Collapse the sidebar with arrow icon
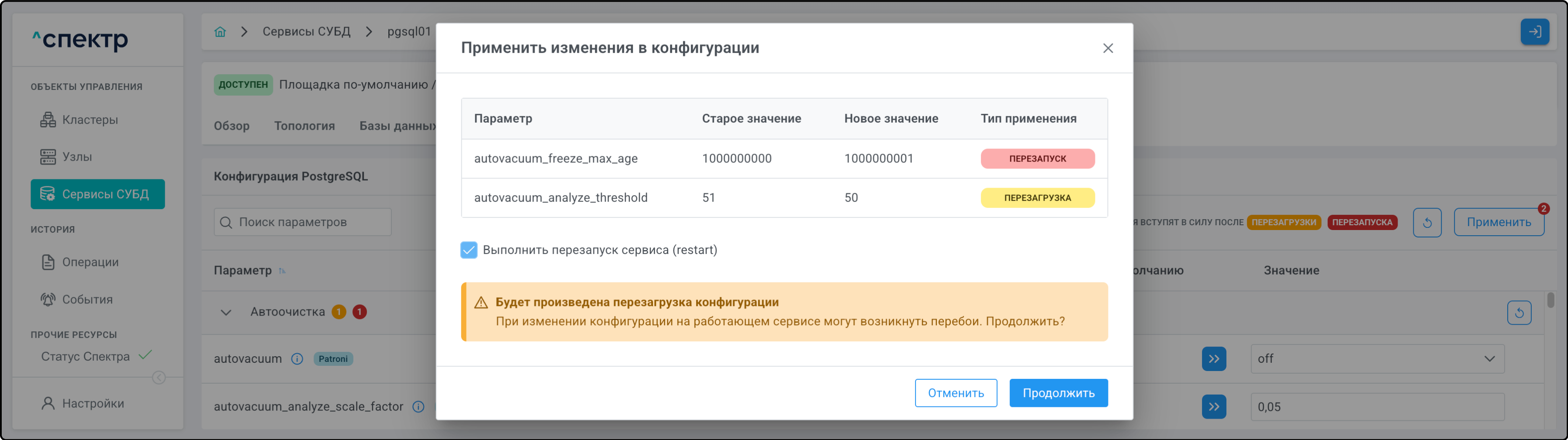Screen dimensions: 1568x440 coord(159,378)
